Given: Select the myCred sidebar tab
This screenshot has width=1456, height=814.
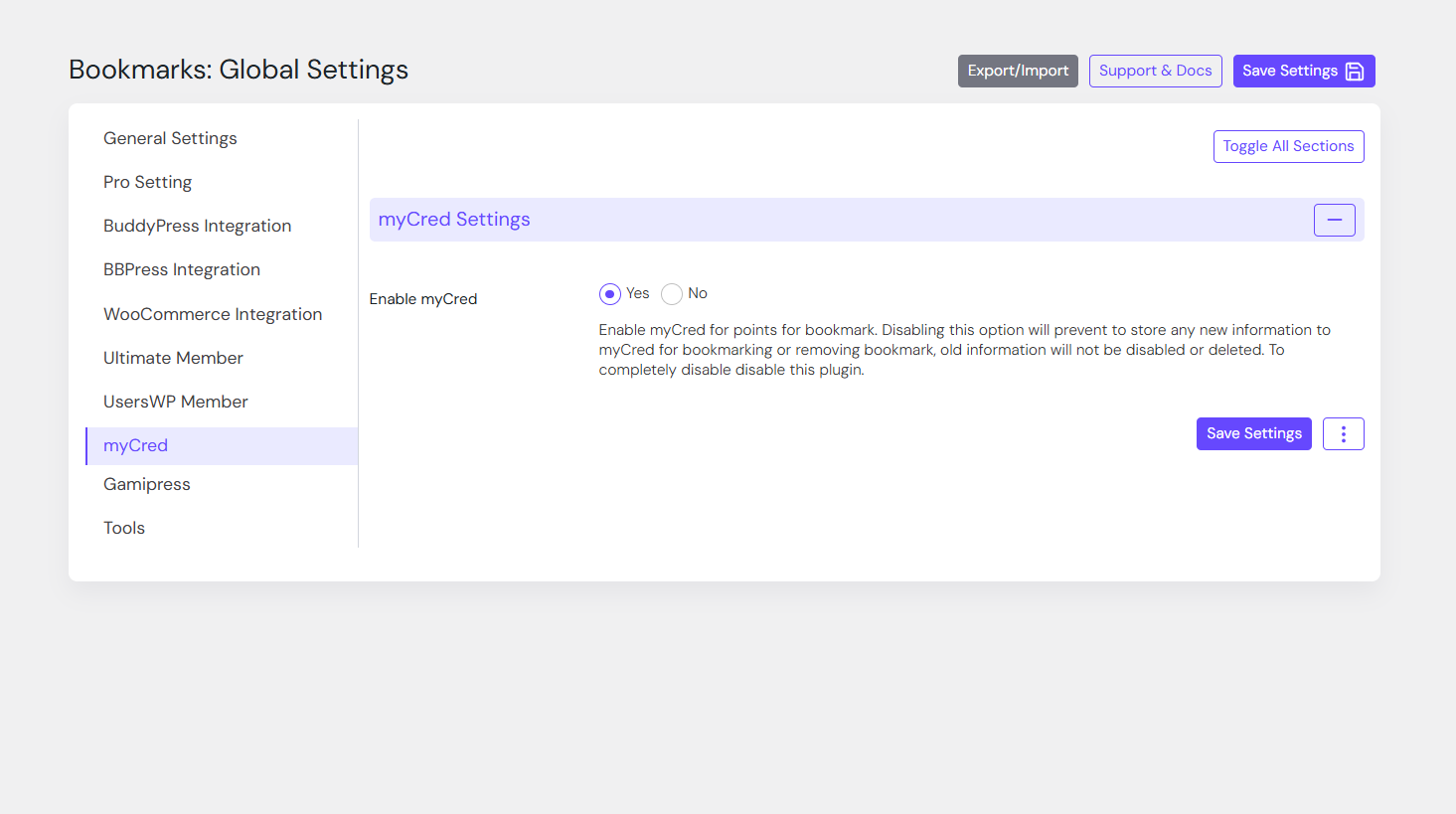Looking at the screenshot, I should click(x=222, y=445).
